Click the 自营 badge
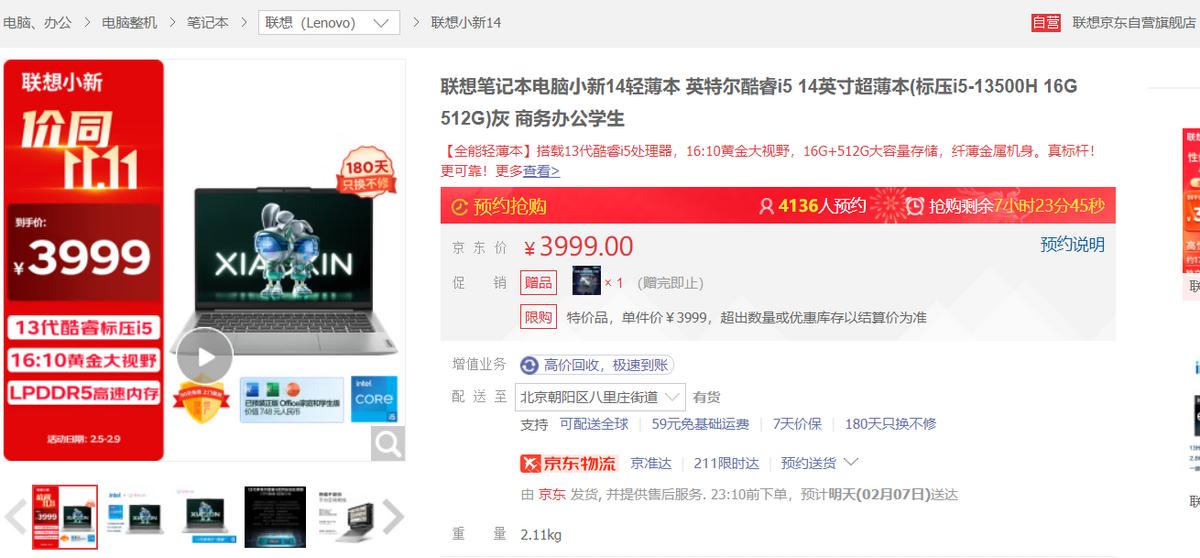The height and width of the screenshot is (558, 1200). (x=1046, y=22)
